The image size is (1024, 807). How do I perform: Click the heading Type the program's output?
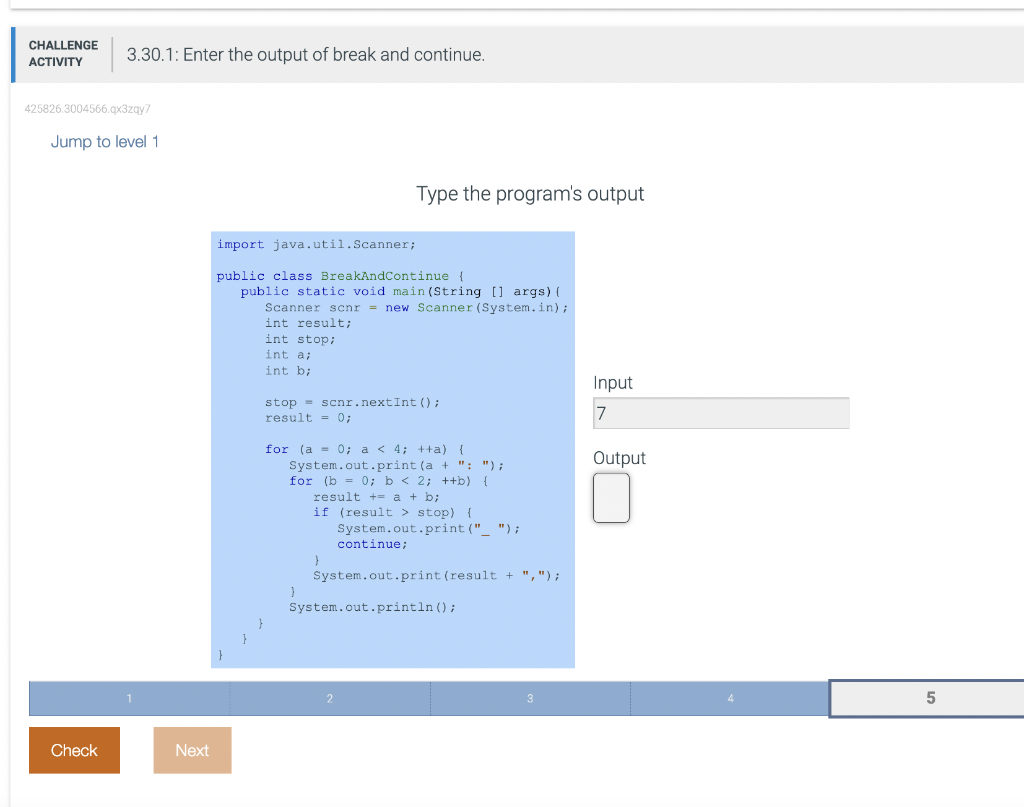pos(530,194)
